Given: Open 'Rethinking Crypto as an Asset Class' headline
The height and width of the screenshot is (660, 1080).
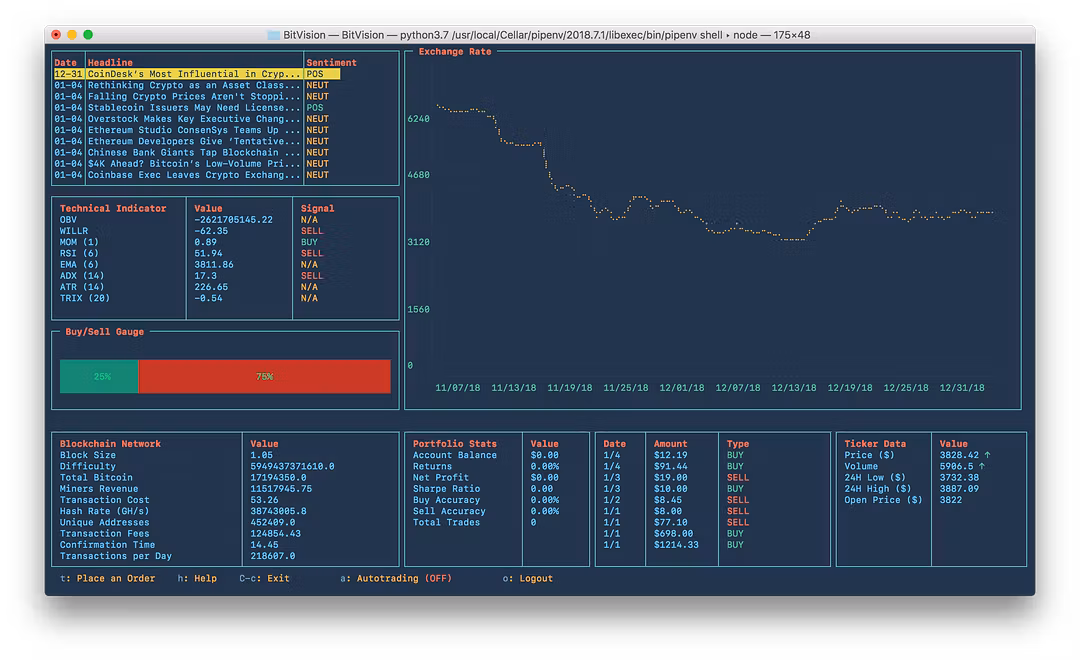Looking at the screenshot, I should (196, 85).
